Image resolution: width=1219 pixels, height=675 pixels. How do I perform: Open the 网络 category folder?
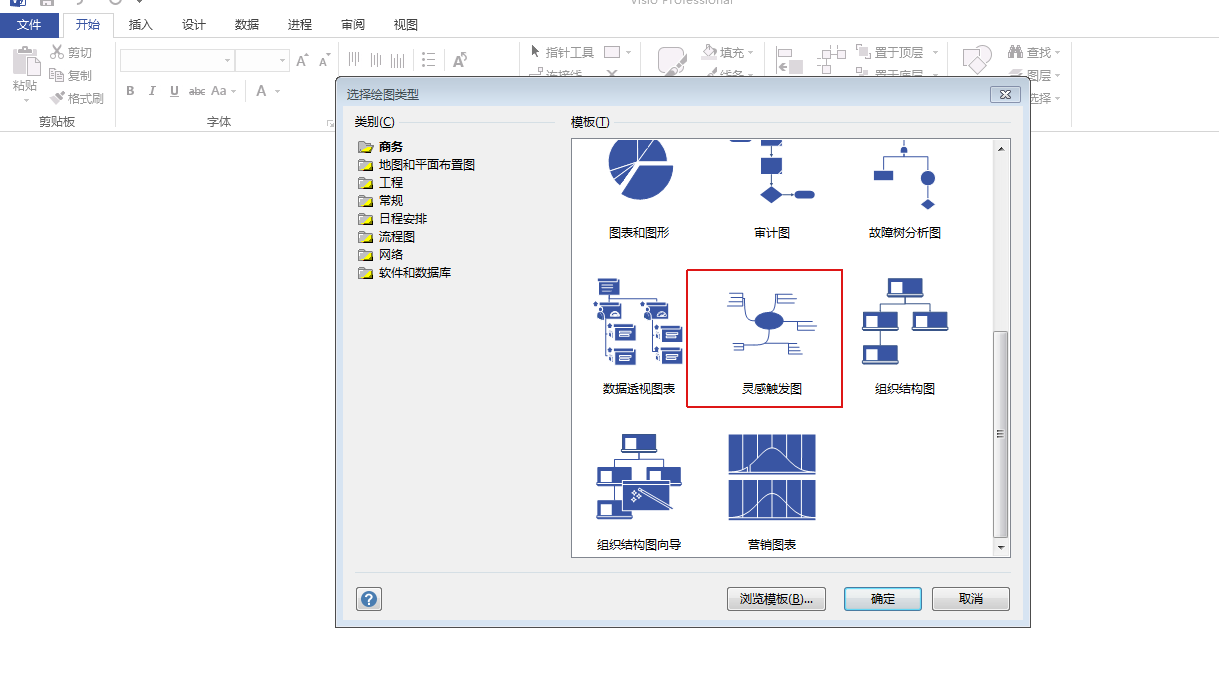point(380,255)
